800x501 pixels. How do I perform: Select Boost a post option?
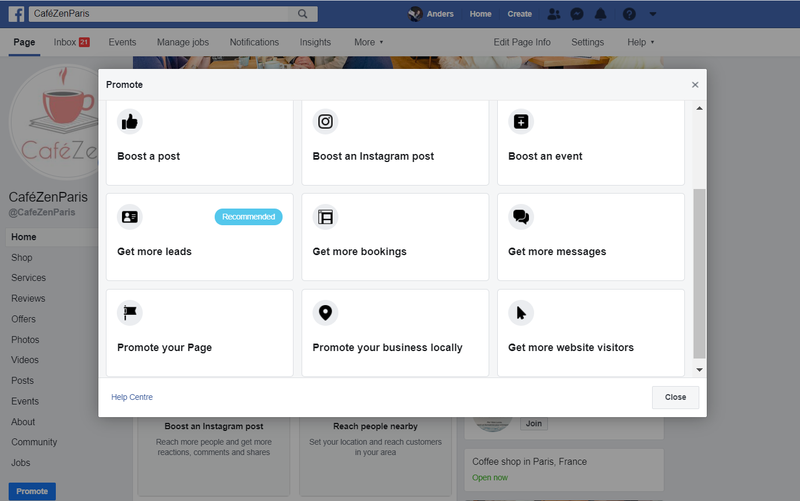tap(199, 142)
